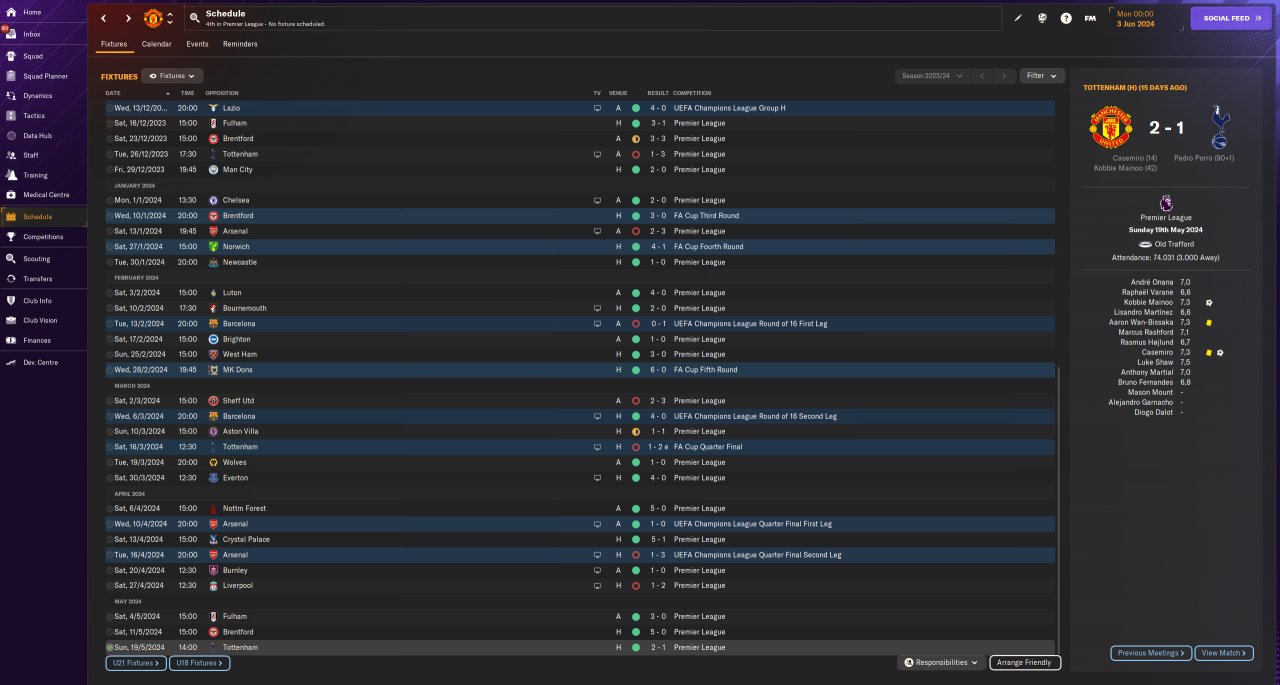
Task: Open the Season 2023/24 dropdown
Action: click(933, 76)
